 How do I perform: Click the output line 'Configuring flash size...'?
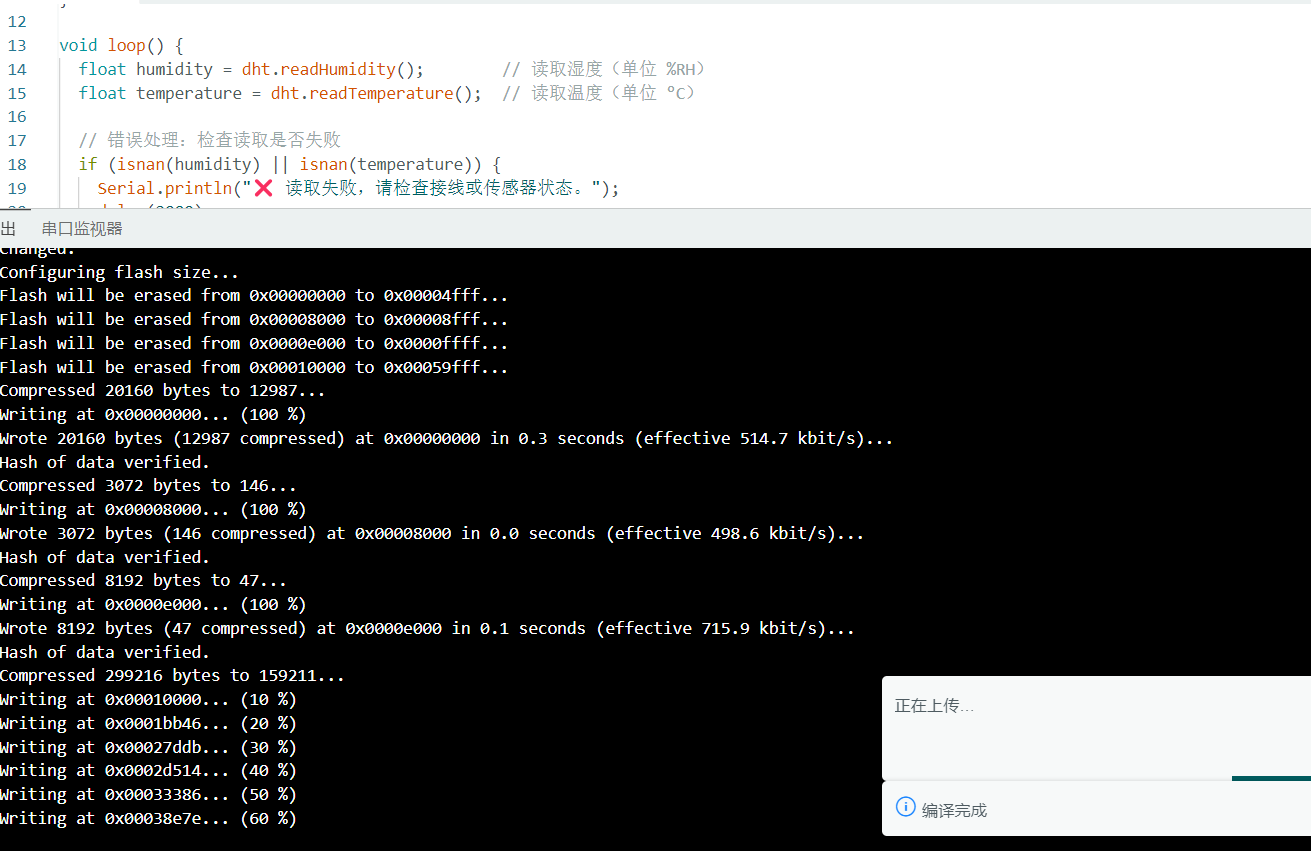point(120,272)
